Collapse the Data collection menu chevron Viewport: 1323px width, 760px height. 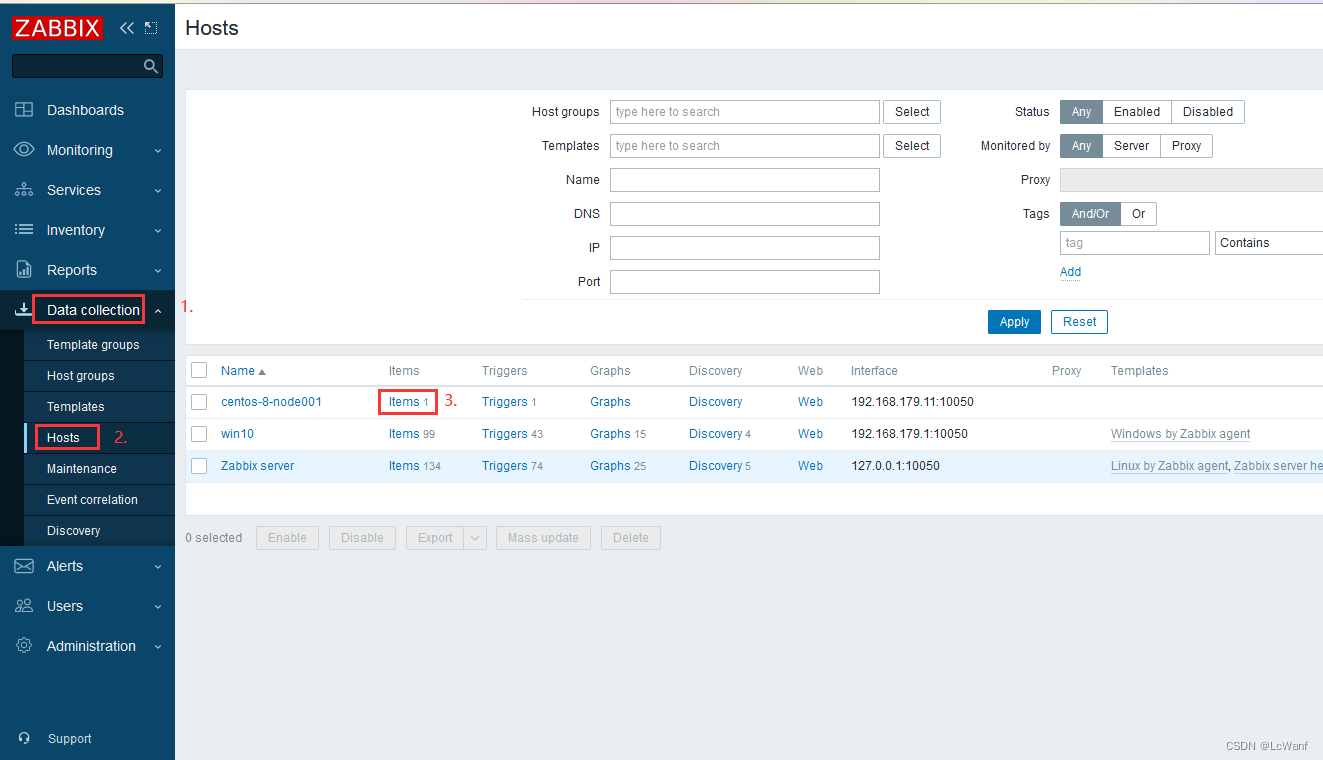coord(158,311)
